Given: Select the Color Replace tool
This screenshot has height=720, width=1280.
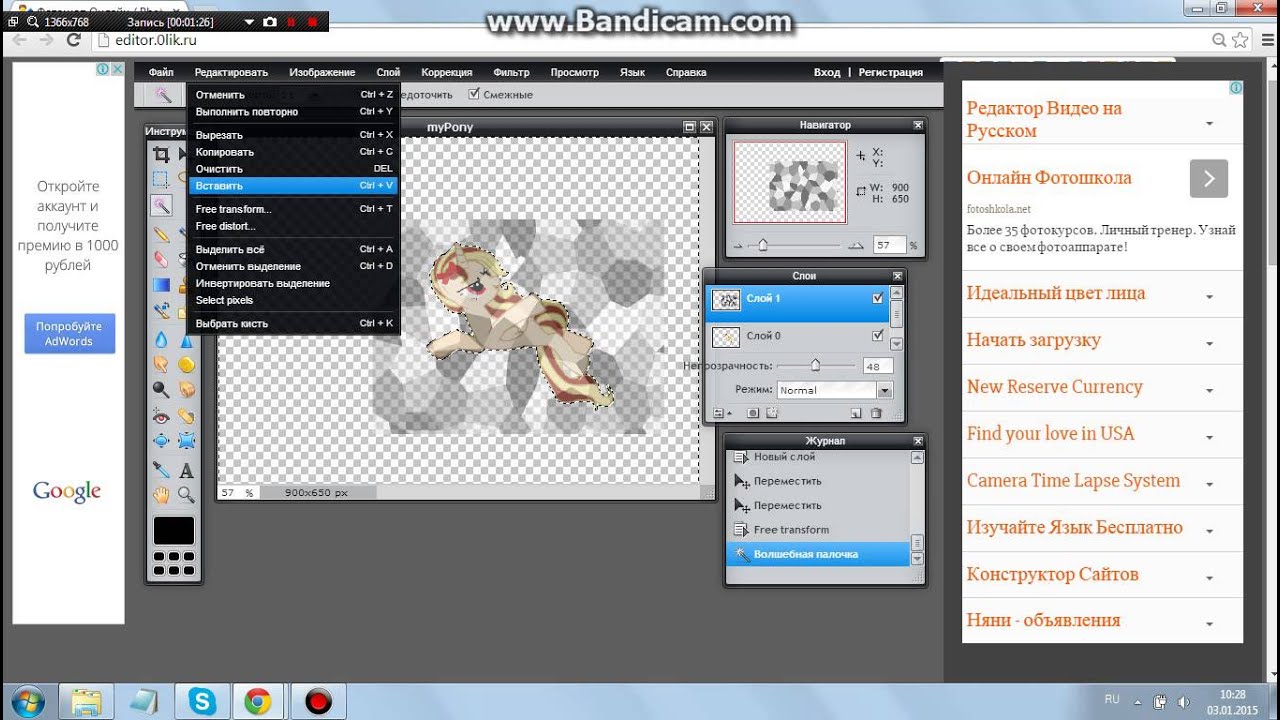Looking at the screenshot, I should point(161,311).
